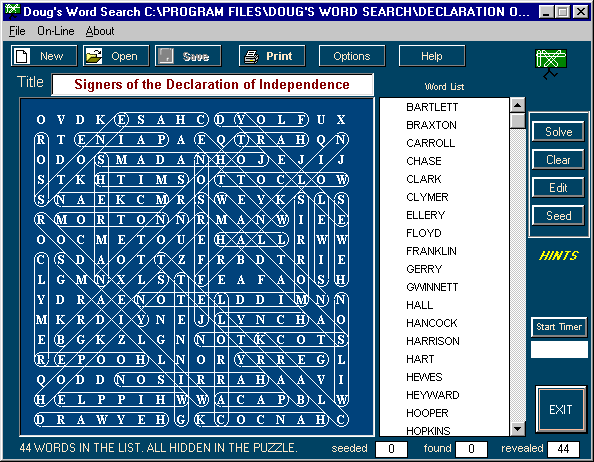Viewport: 594px width, 462px height.
Task: Click the Open folder icon
Action: (x=94, y=56)
